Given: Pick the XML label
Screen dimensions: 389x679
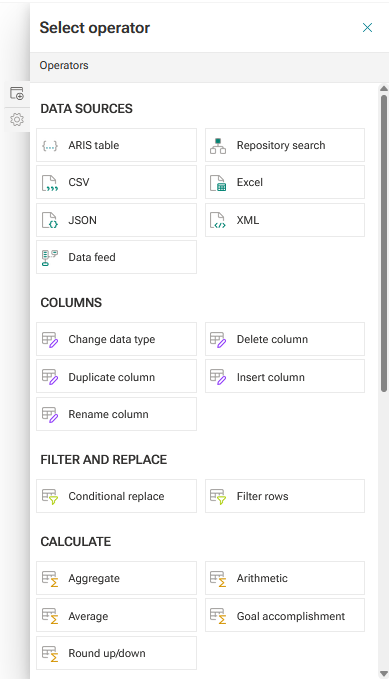Looking at the screenshot, I should (x=248, y=220).
